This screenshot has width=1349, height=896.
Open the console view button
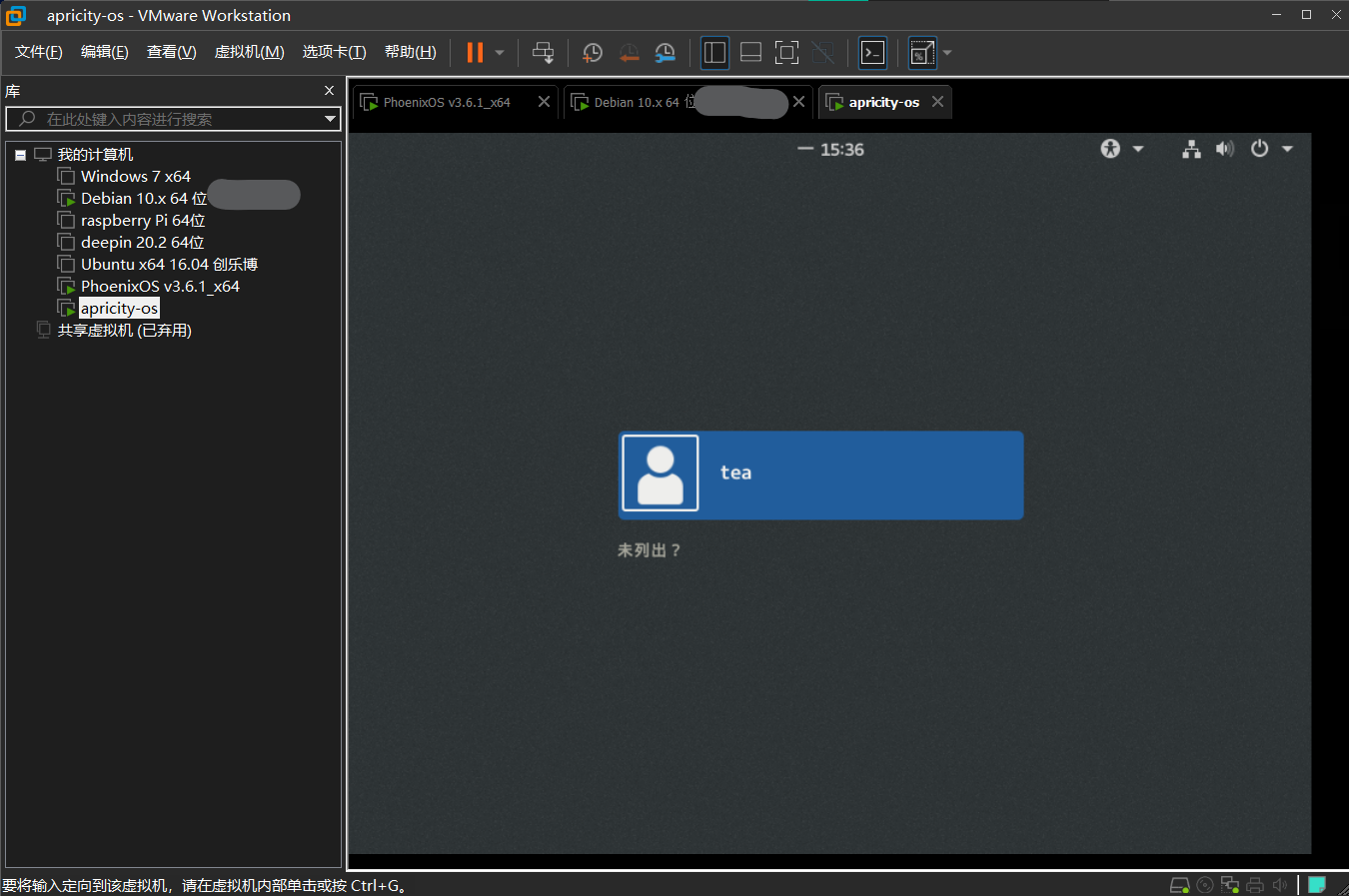[x=872, y=53]
